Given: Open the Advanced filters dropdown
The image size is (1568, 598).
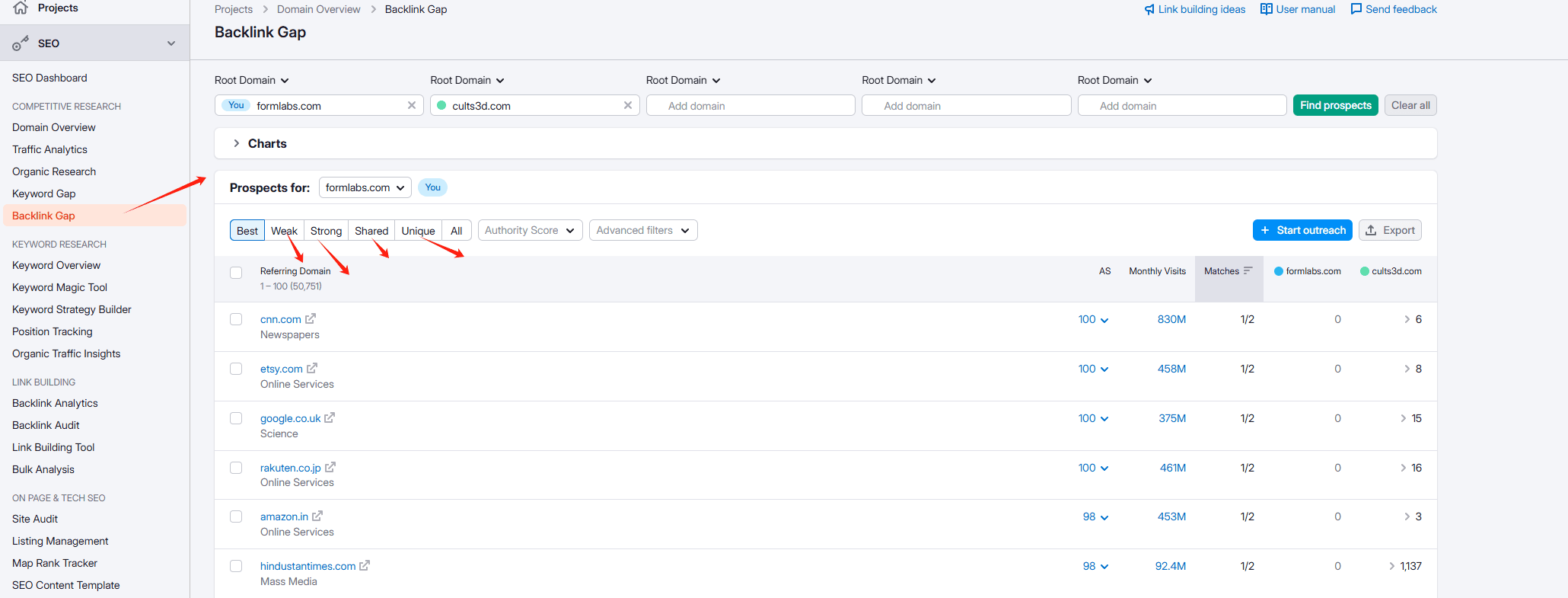Looking at the screenshot, I should click(x=643, y=230).
